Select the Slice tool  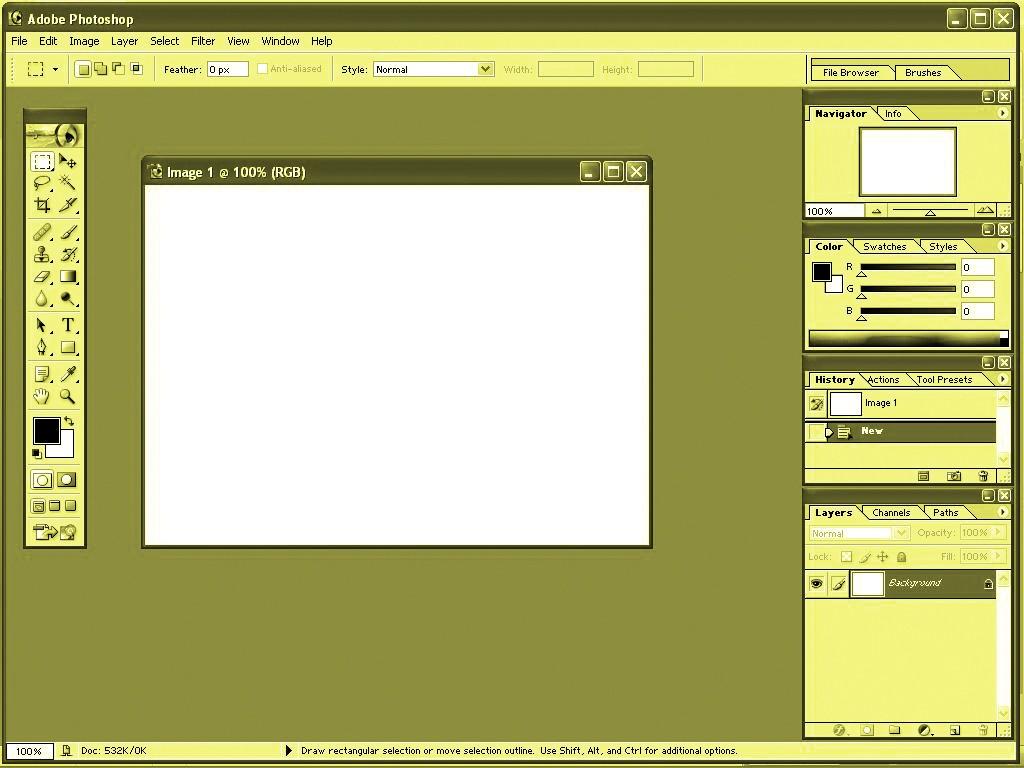tap(68, 205)
